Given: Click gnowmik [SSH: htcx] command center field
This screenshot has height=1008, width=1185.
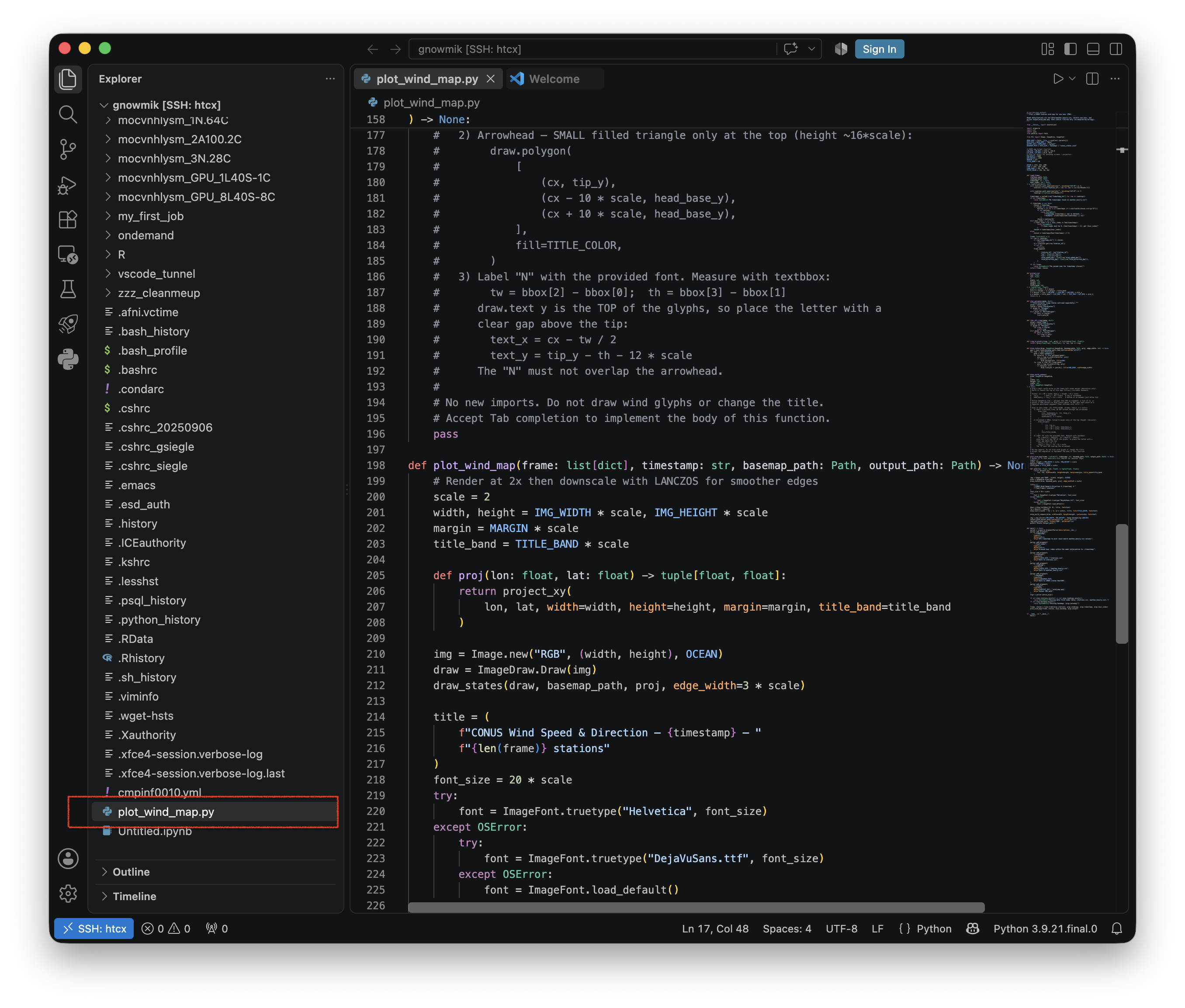Looking at the screenshot, I should coord(592,49).
